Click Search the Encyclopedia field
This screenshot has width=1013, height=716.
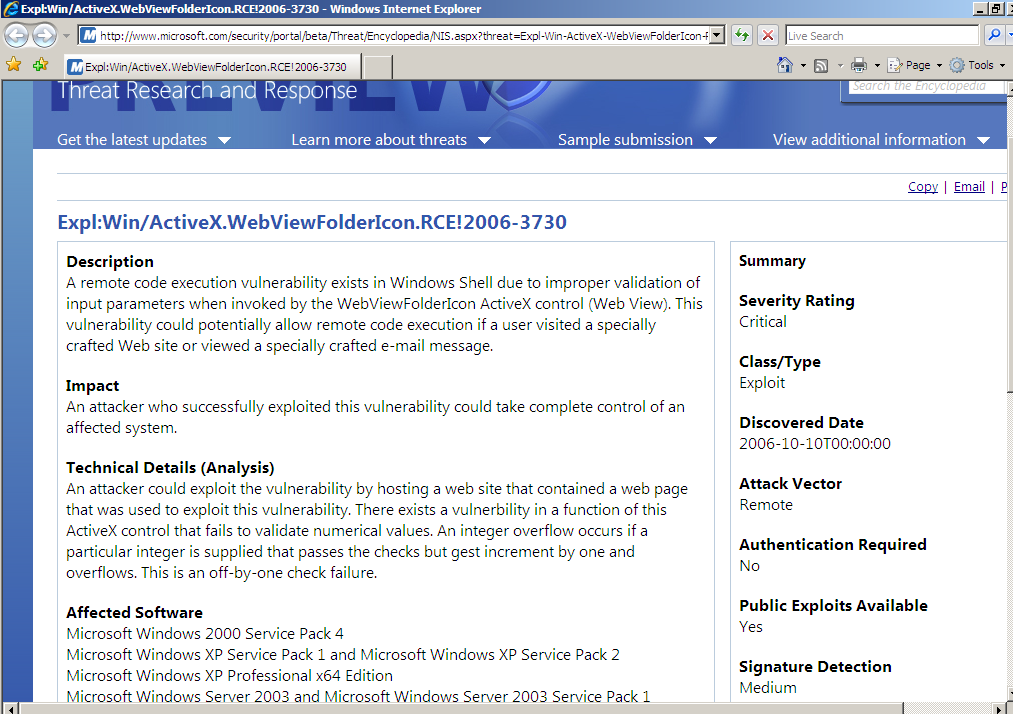click(x=926, y=87)
